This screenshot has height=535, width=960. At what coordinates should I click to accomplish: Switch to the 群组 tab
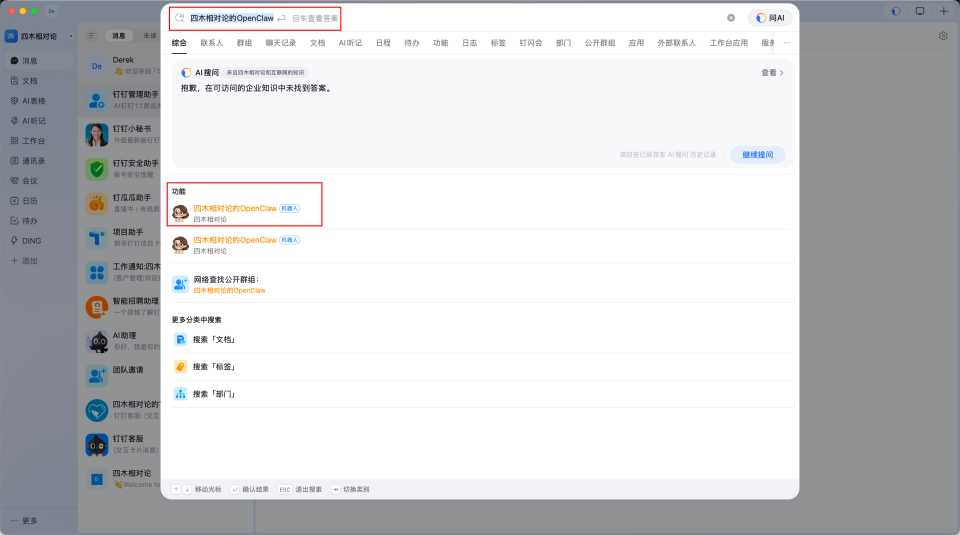pos(244,43)
